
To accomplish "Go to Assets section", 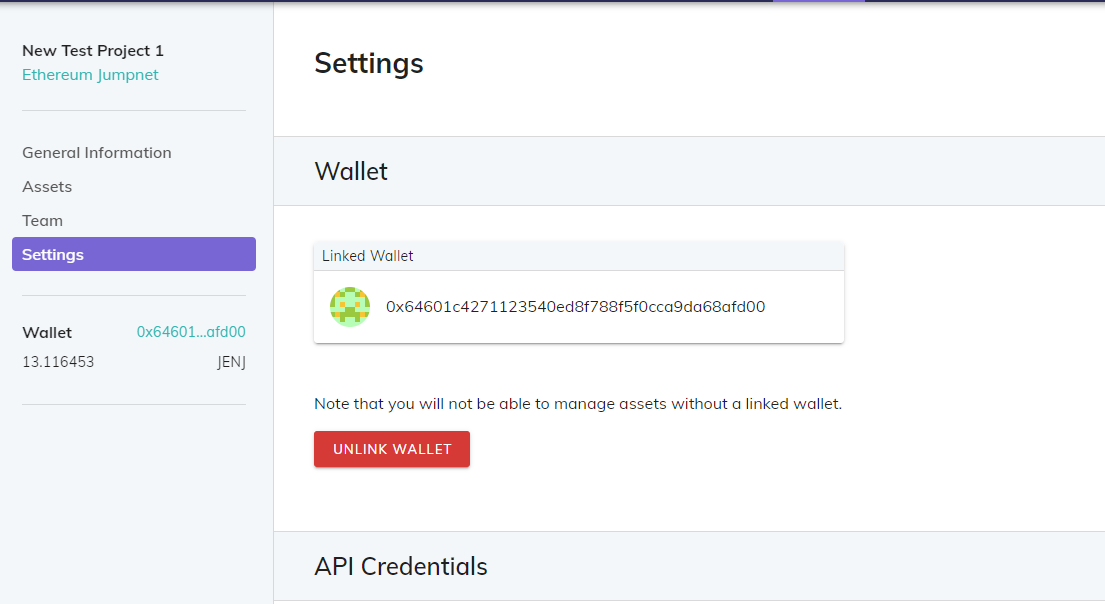I will (x=47, y=187).
